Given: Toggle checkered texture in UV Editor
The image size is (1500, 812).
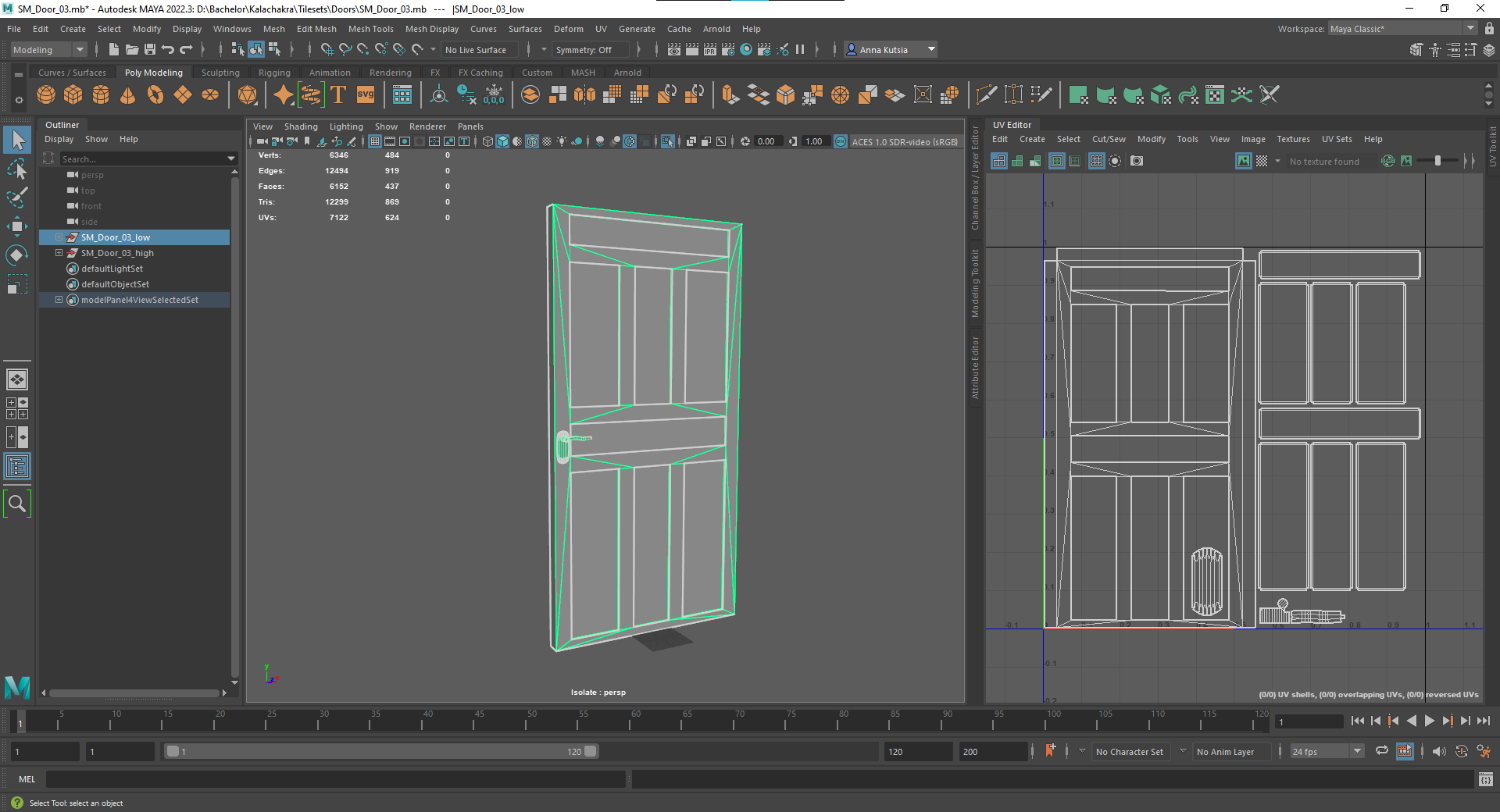Looking at the screenshot, I should click(1262, 161).
